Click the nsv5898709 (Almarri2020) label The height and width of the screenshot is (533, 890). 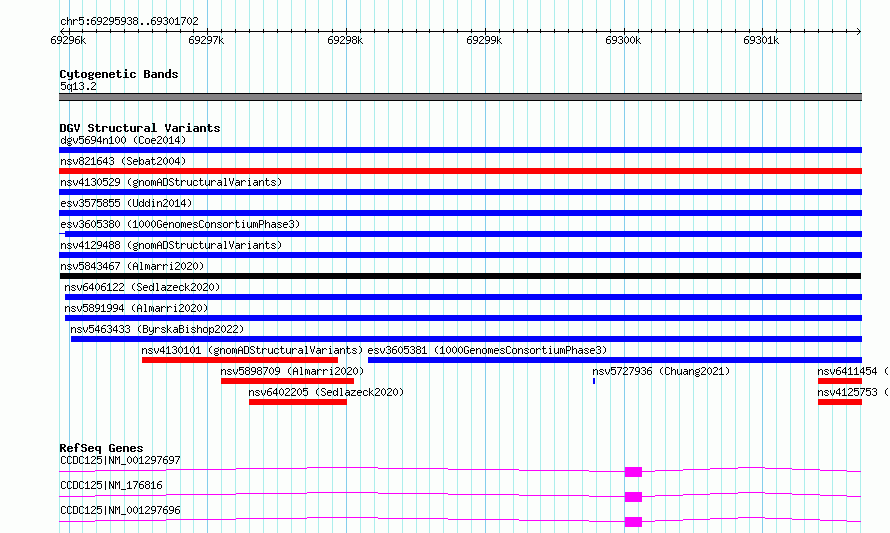pyautogui.click(x=292, y=371)
